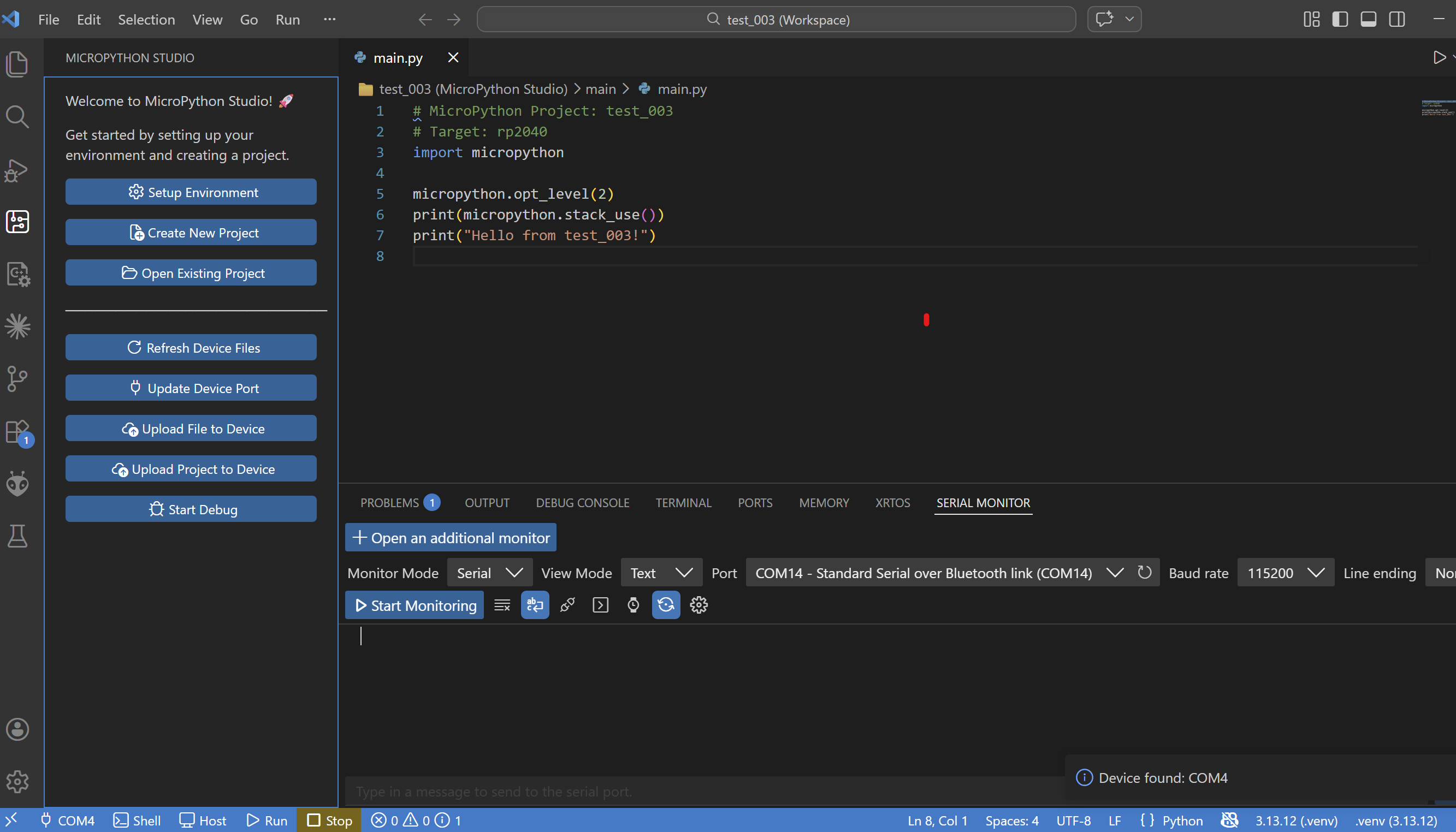
Task: Click the Create New Project button
Action: pos(191,233)
